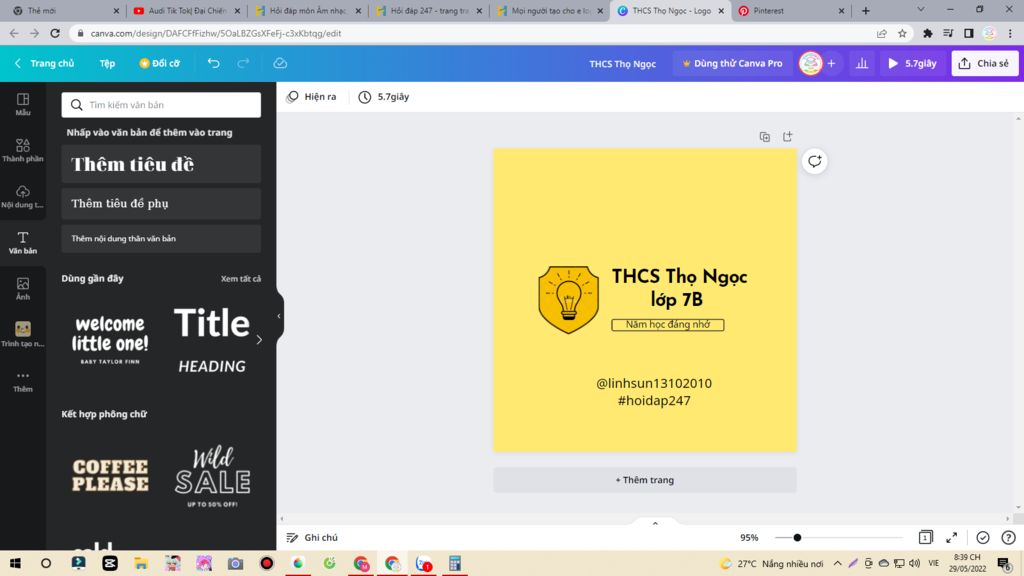Select the COFFEE PLEASE font combination

pyautogui.click(x=110, y=475)
